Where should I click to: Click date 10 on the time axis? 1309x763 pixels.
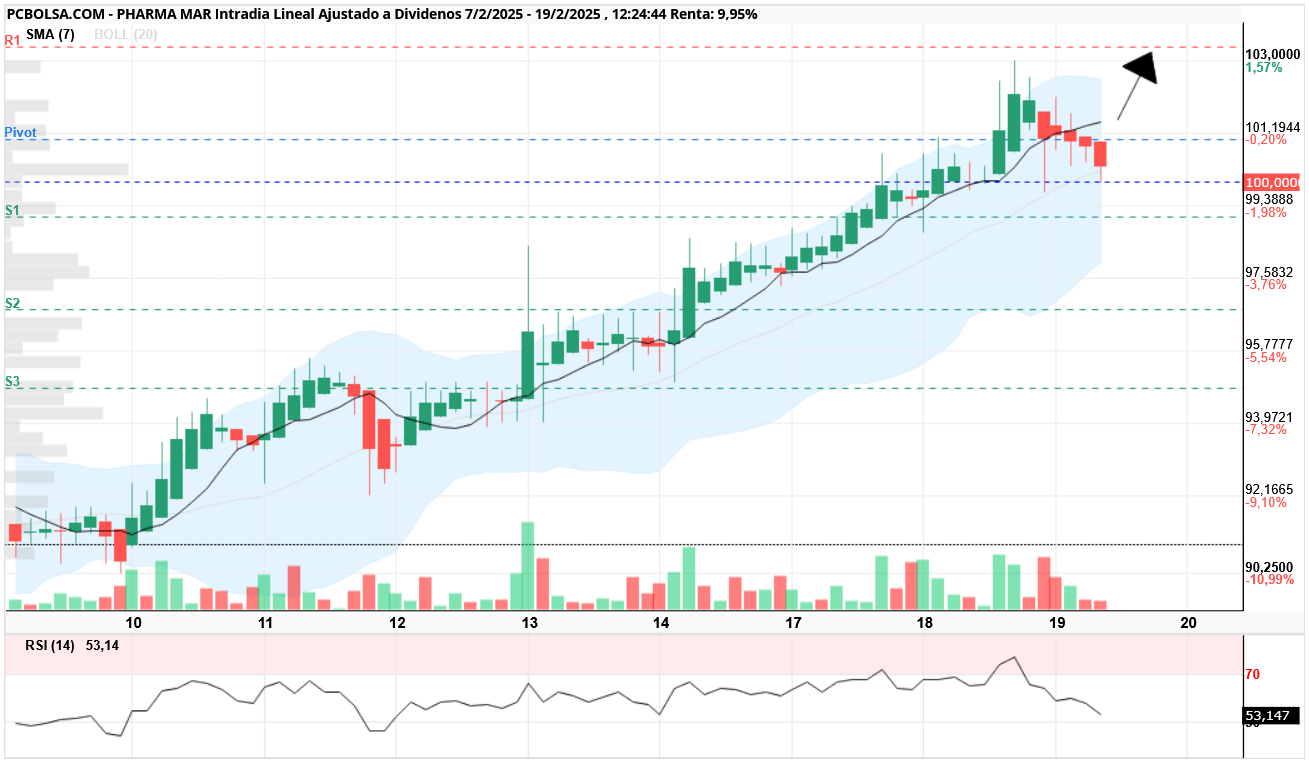[134, 623]
